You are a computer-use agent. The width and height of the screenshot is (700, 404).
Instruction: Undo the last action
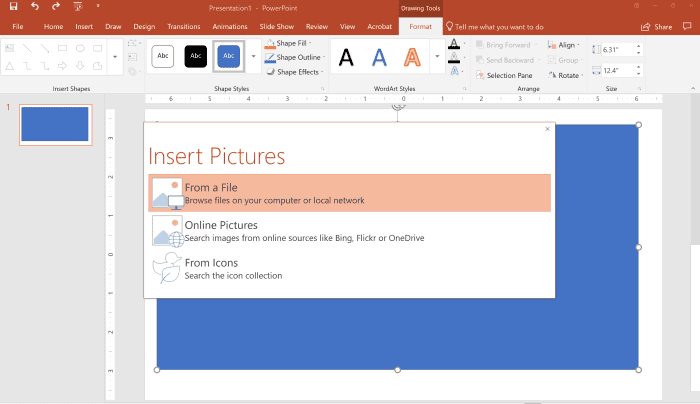click(x=35, y=6)
